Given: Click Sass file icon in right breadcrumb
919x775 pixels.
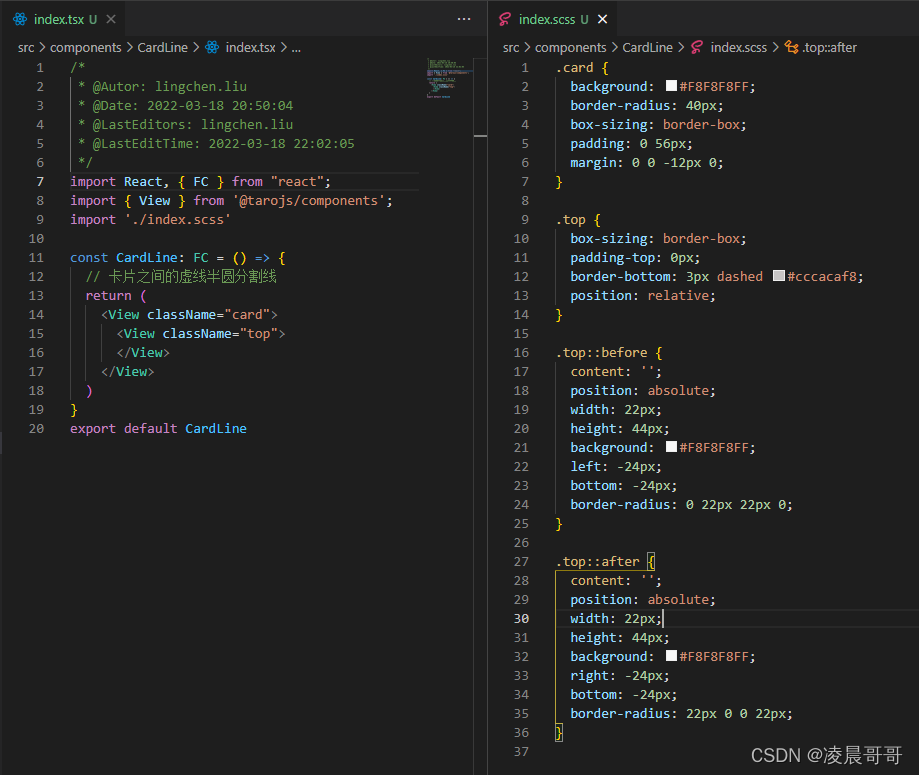Looking at the screenshot, I should pos(697,47).
